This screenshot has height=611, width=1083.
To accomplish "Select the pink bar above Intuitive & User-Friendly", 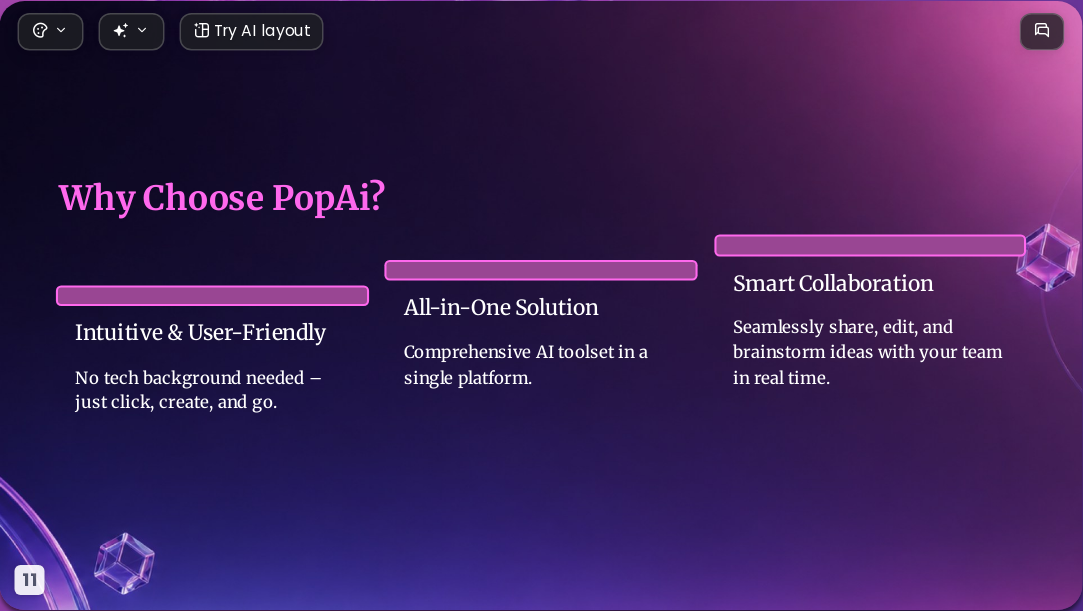I will click(x=212, y=295).
